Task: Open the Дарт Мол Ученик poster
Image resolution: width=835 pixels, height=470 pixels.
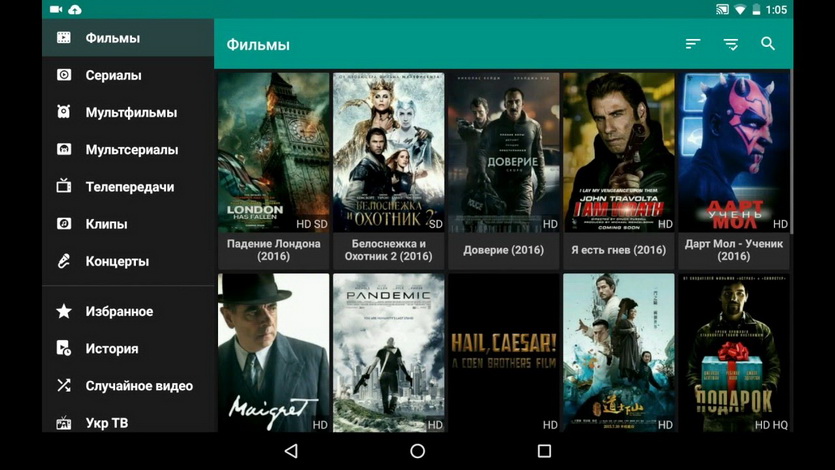Action: click(734, 152)
